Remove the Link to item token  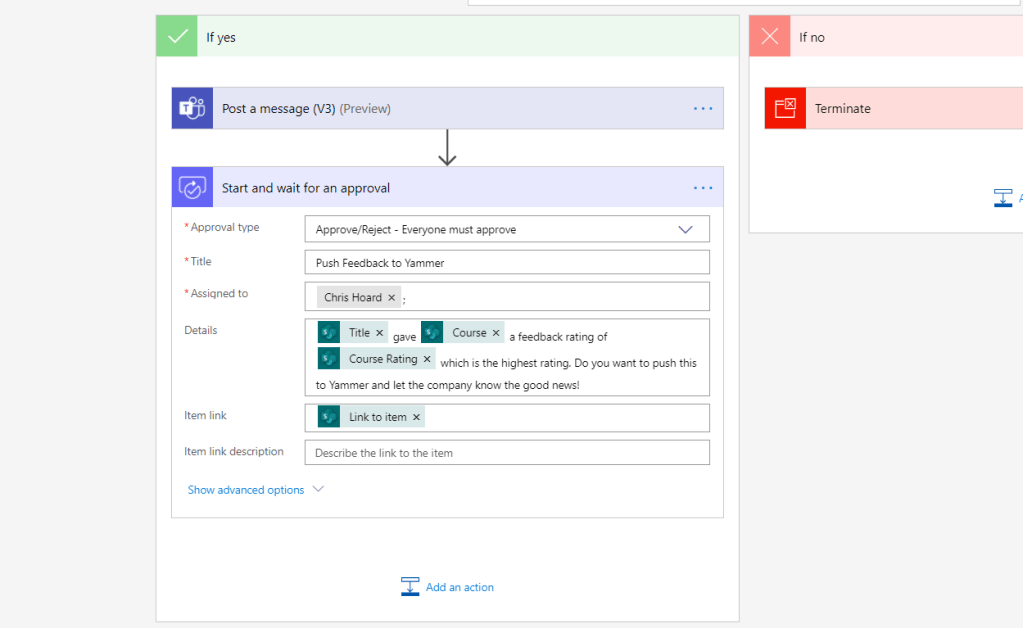[x=417, y=417]
